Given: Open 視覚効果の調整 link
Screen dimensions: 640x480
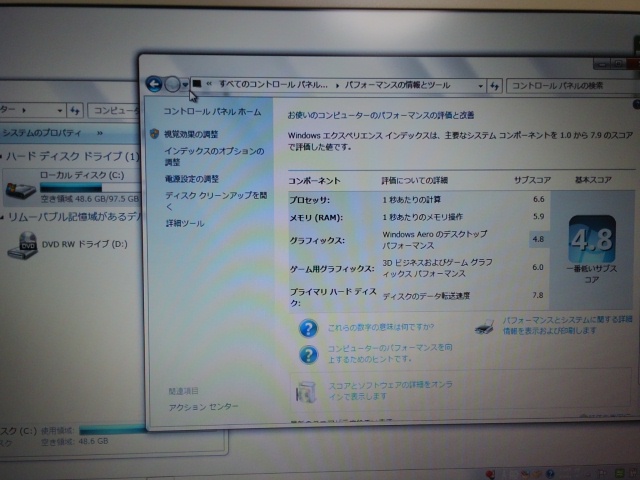Looking at the screenshot, I should pos(191,134).
